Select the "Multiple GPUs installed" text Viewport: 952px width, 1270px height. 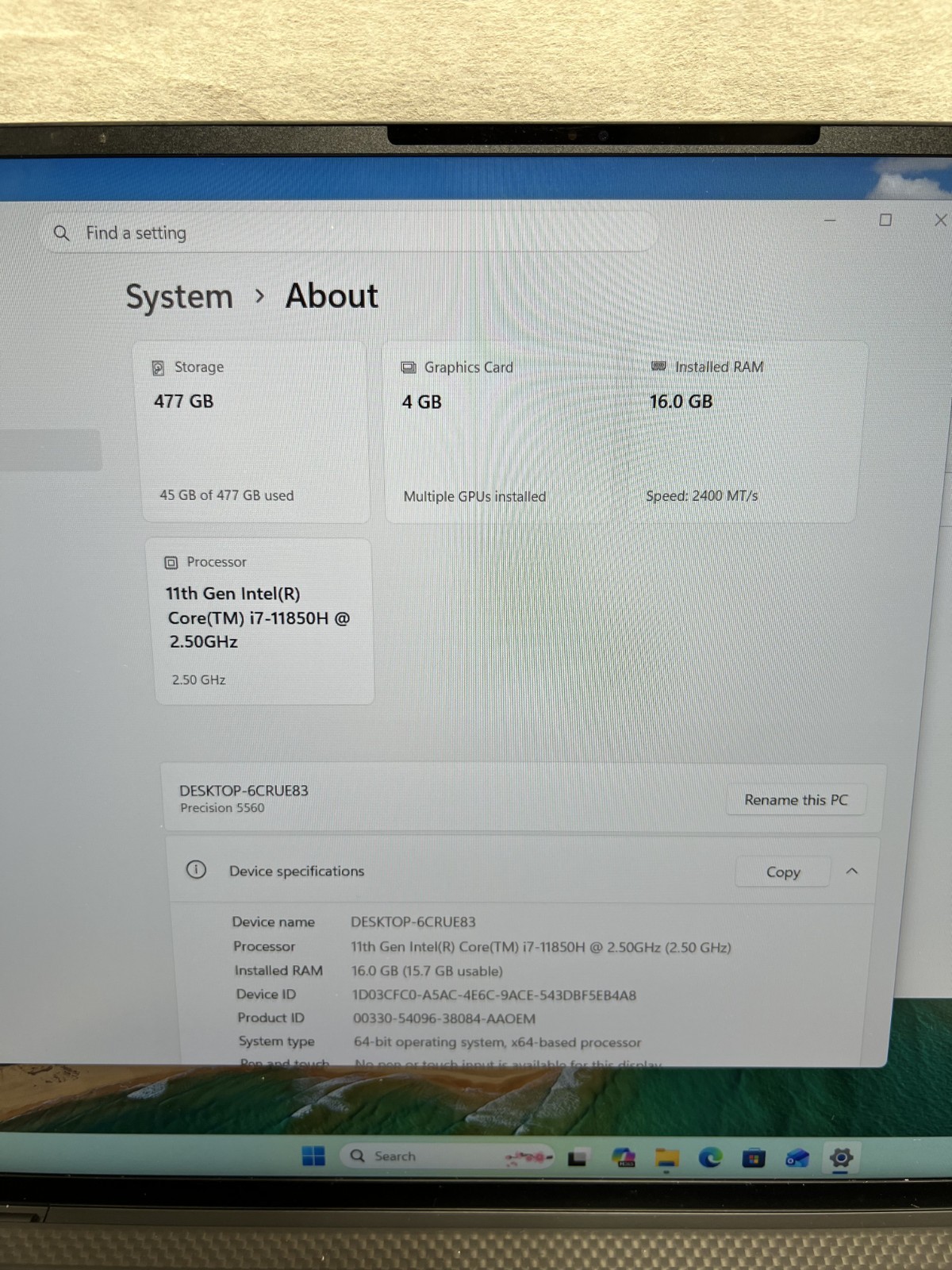474,496
